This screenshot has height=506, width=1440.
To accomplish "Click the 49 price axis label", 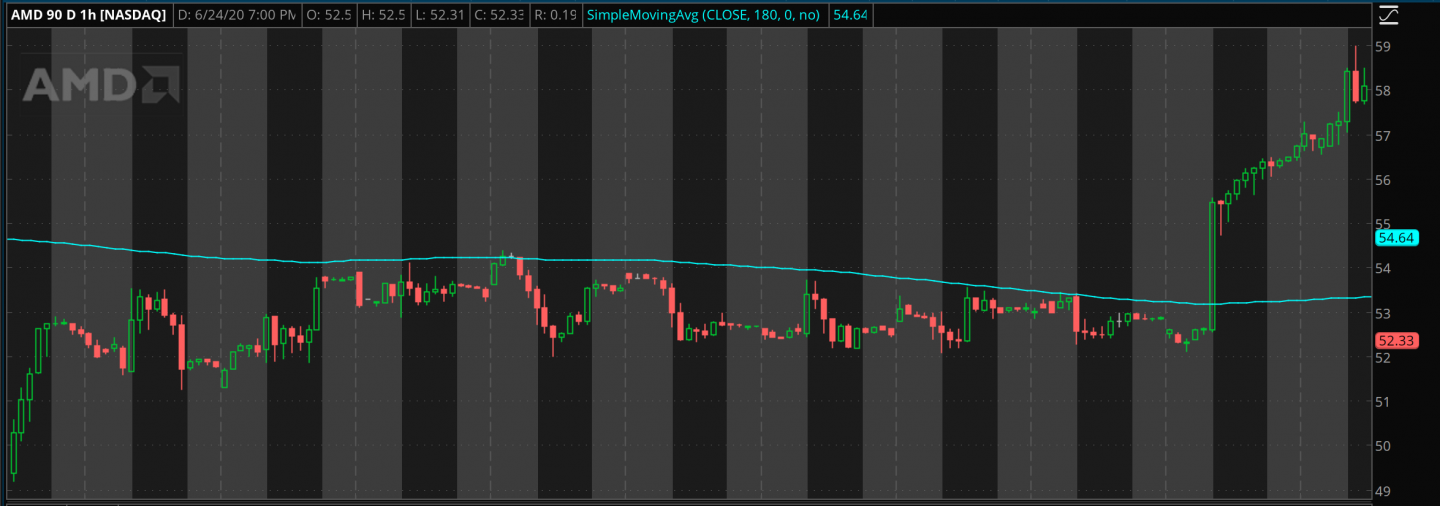I will [1384, 491].
